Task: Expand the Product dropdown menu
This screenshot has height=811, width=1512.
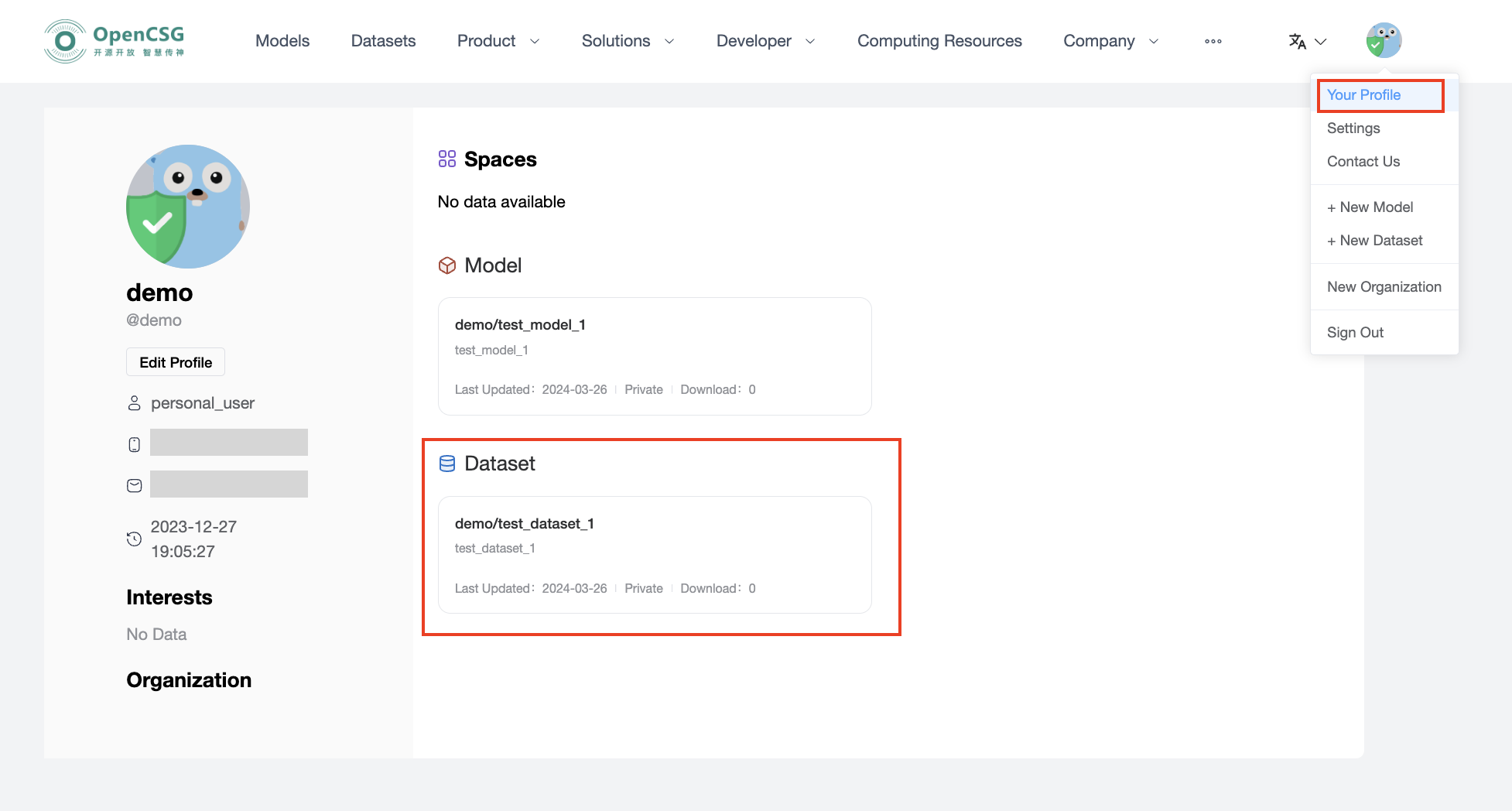Action: tap(498, 41)
